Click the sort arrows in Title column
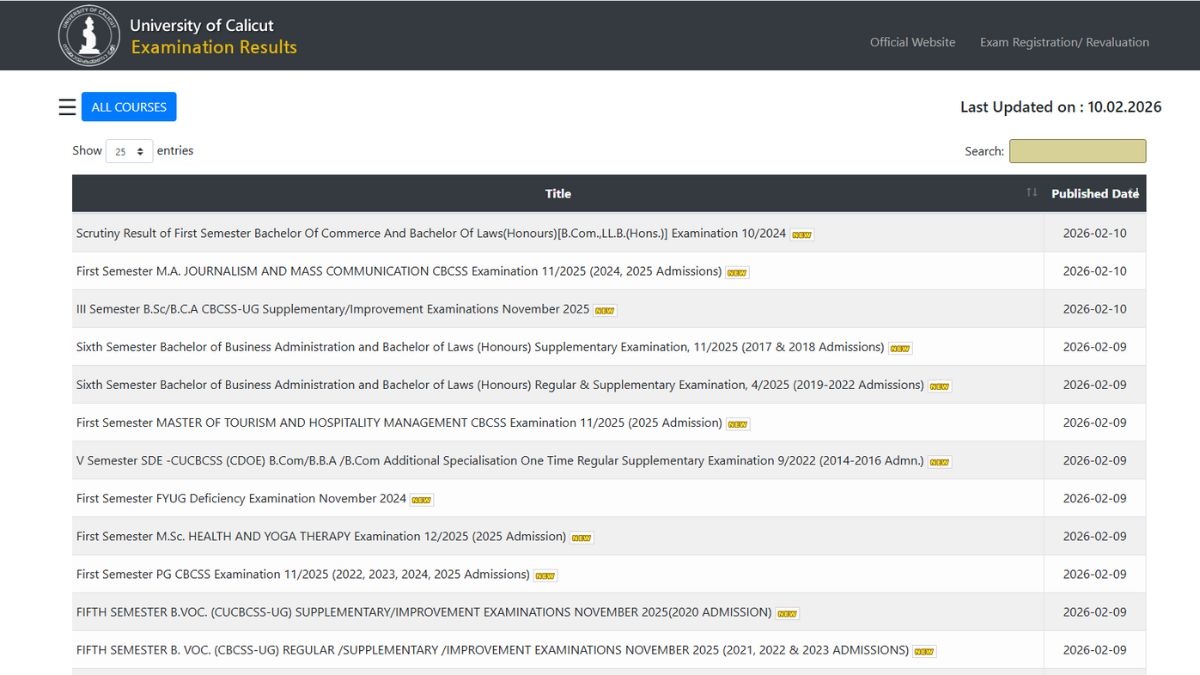Image resolution: width=1200 pixels, height=675 pixels. pos(1031,193)
